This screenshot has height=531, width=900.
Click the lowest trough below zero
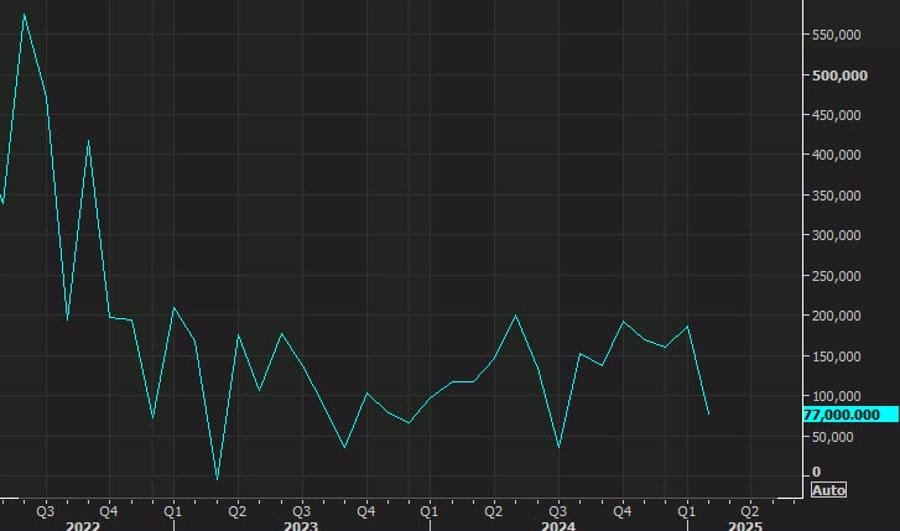[x=217, y=479]
